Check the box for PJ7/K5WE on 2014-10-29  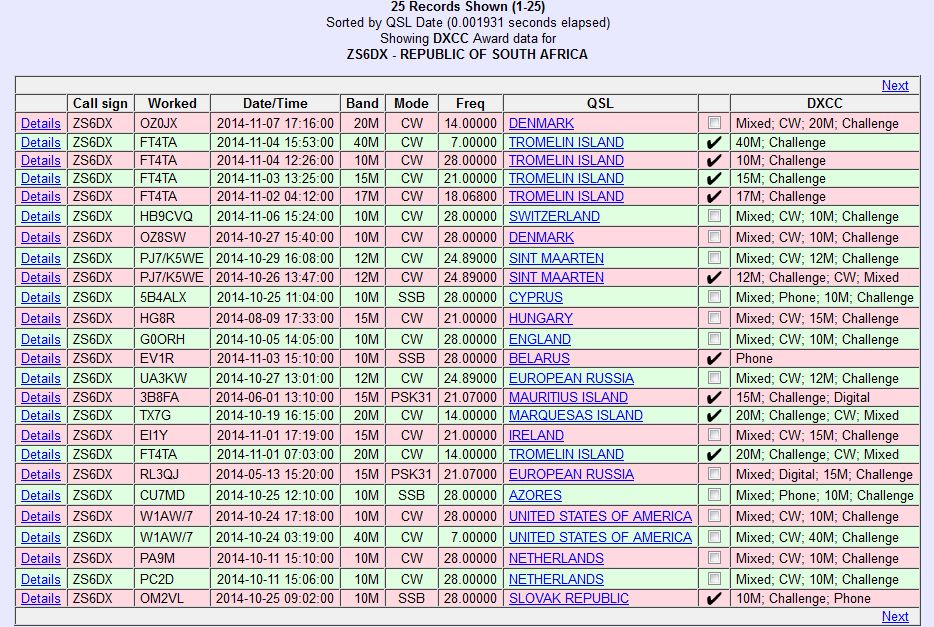pyautogui.click(x=714, y=257)
